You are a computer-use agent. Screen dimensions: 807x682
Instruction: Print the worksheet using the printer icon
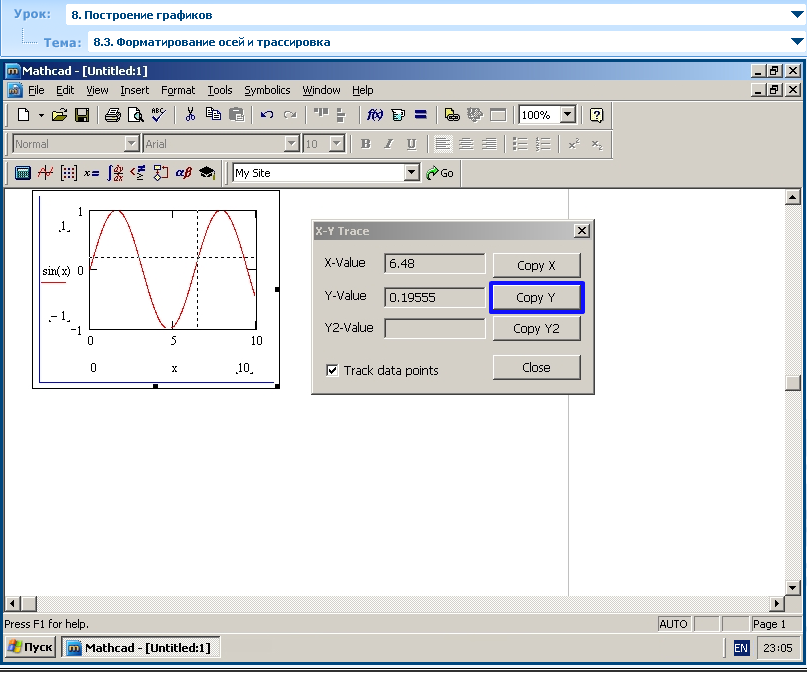click(x=113, y=115)
